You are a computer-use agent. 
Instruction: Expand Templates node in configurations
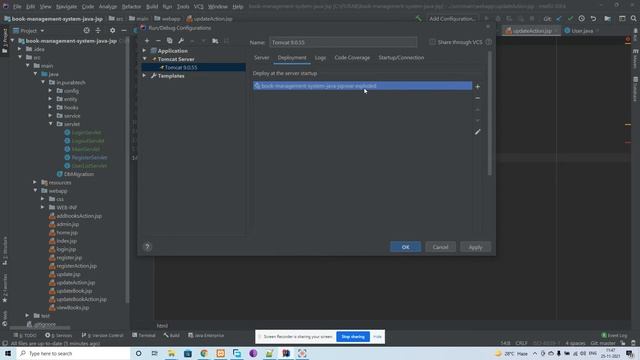(x=144, y=76)
